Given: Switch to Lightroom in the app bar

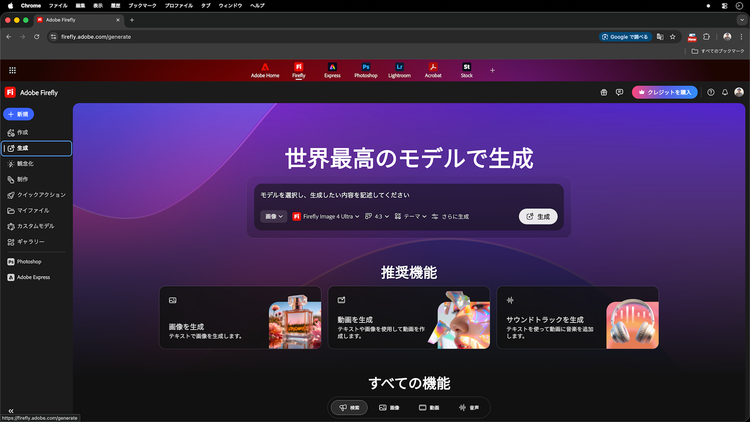Looking at the screenshot, I should click(x=399, y=69).
